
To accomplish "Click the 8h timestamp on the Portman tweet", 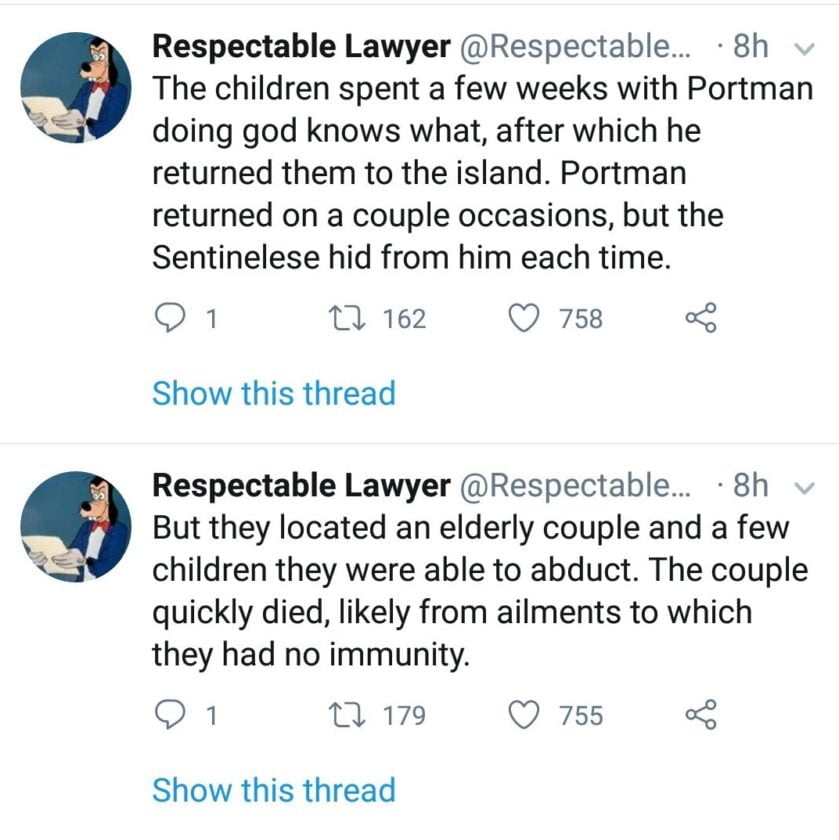I will click(x=750, y=46).
